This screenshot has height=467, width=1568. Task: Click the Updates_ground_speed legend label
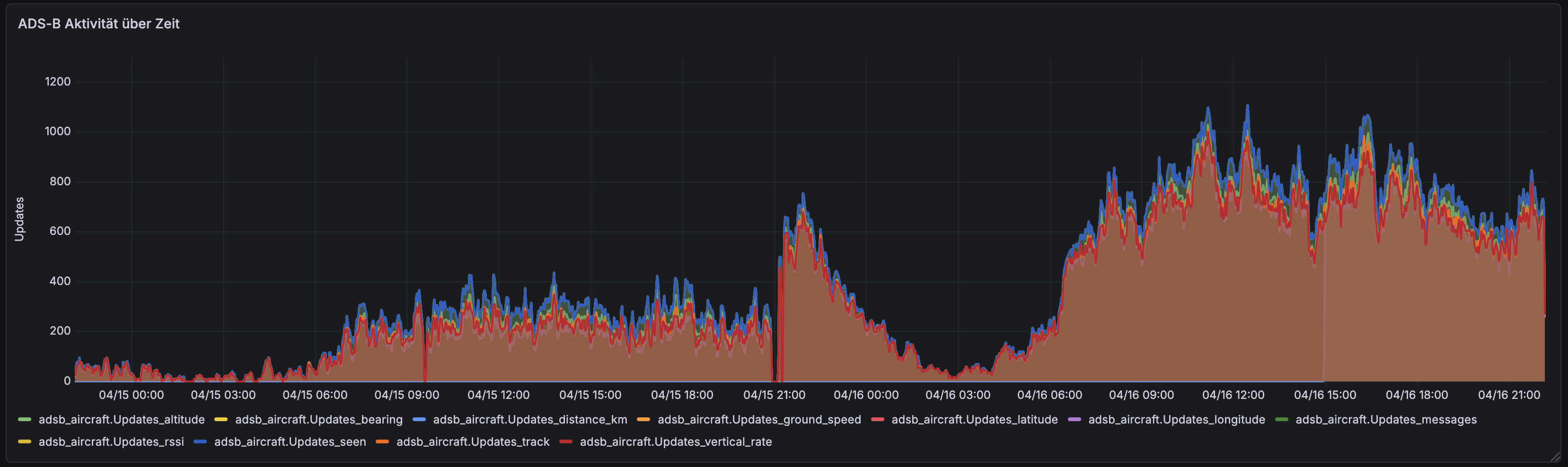coord(758,420)
